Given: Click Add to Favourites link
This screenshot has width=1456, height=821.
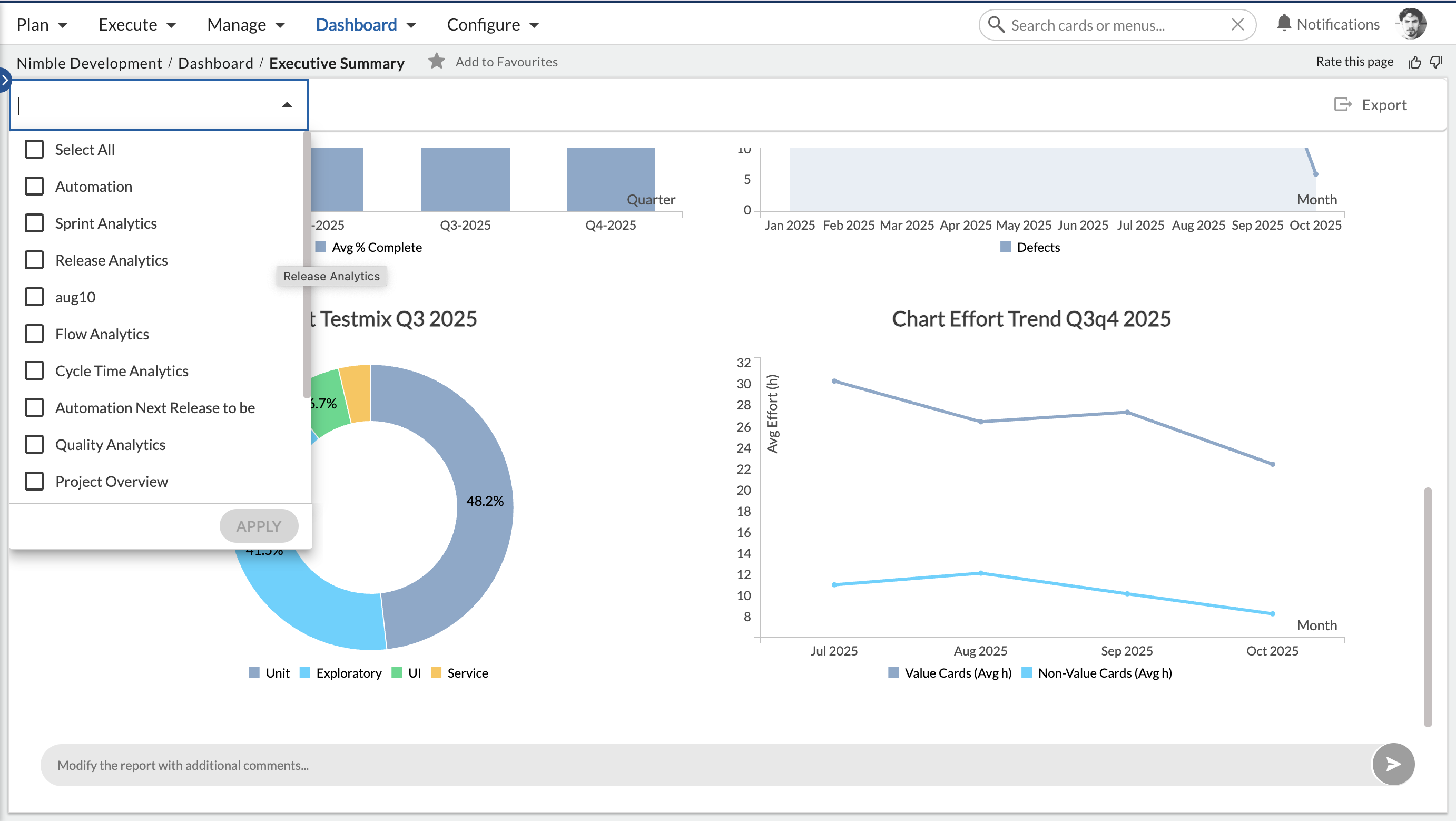Looking at the screenshot, I should [506, 62].
